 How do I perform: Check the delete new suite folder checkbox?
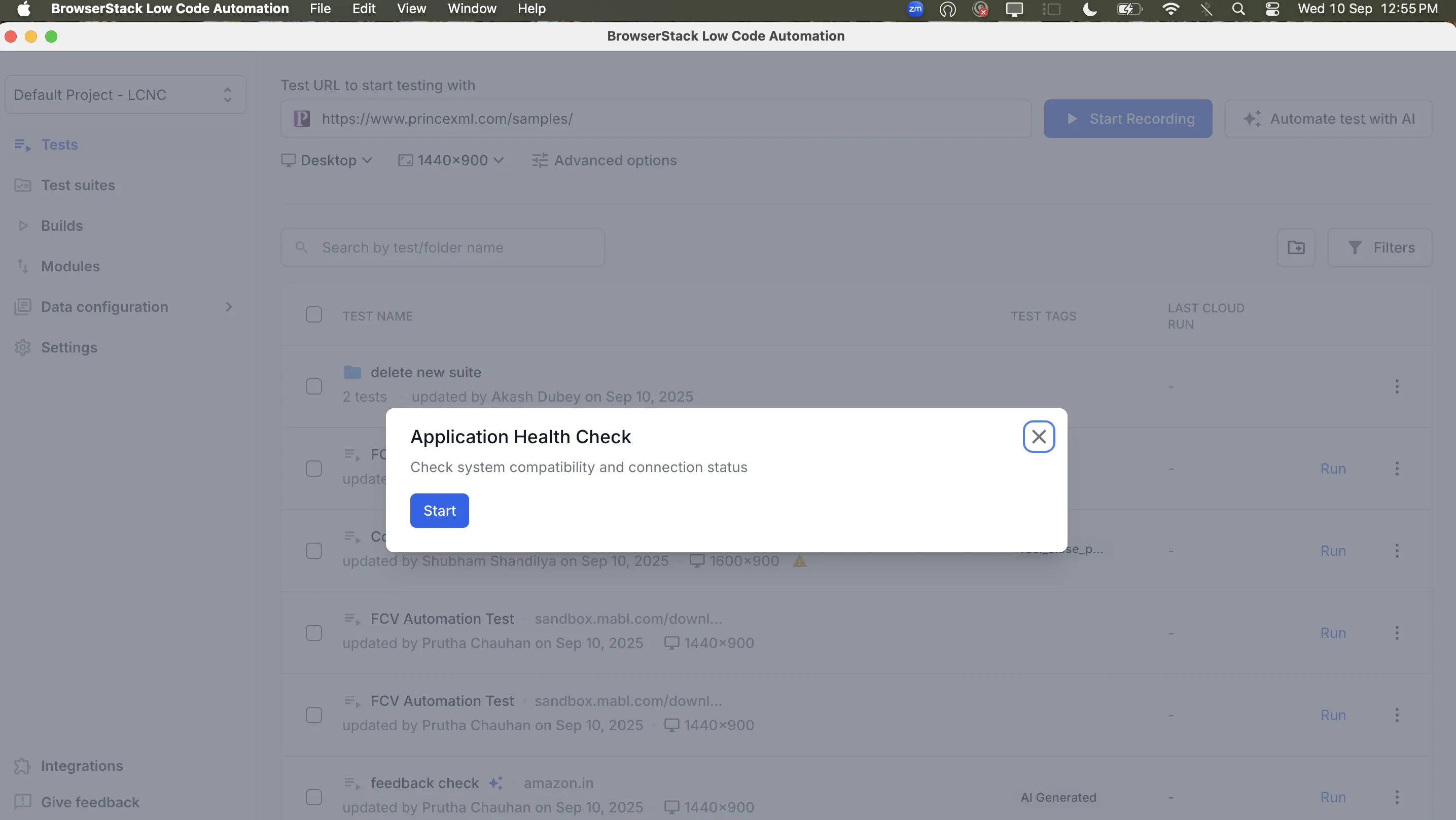(314, 386)
